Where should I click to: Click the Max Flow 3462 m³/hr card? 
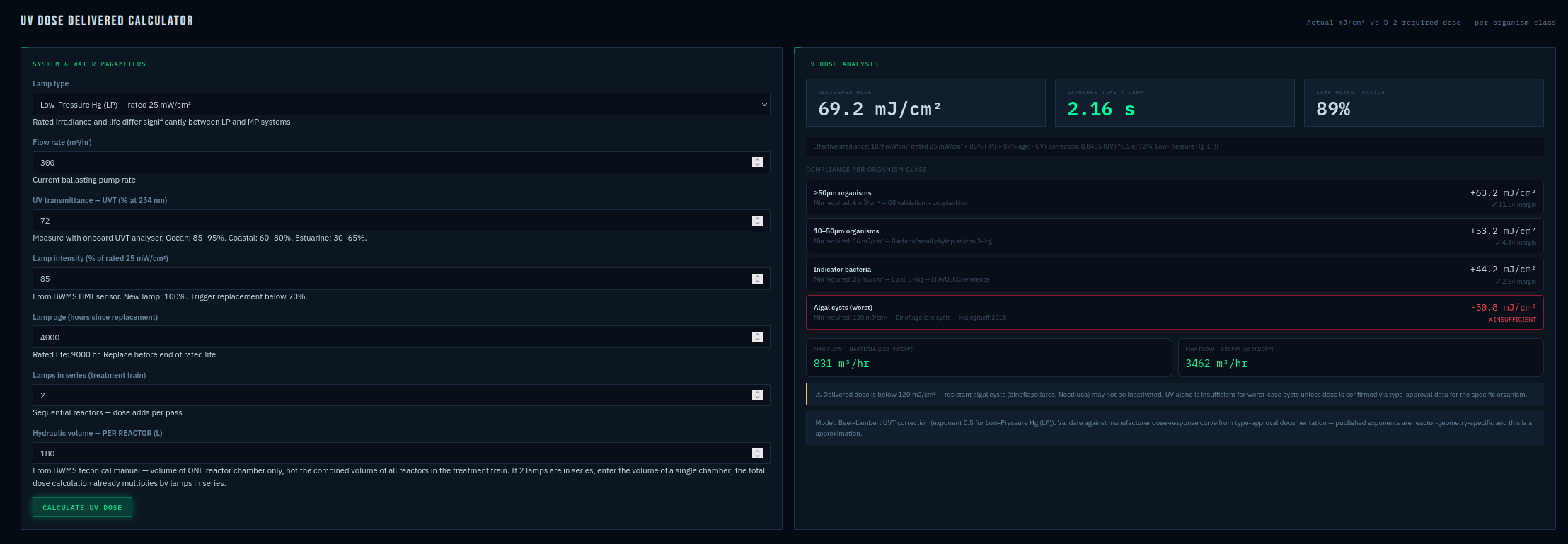pyautogui.click(x=1361, y=357)
